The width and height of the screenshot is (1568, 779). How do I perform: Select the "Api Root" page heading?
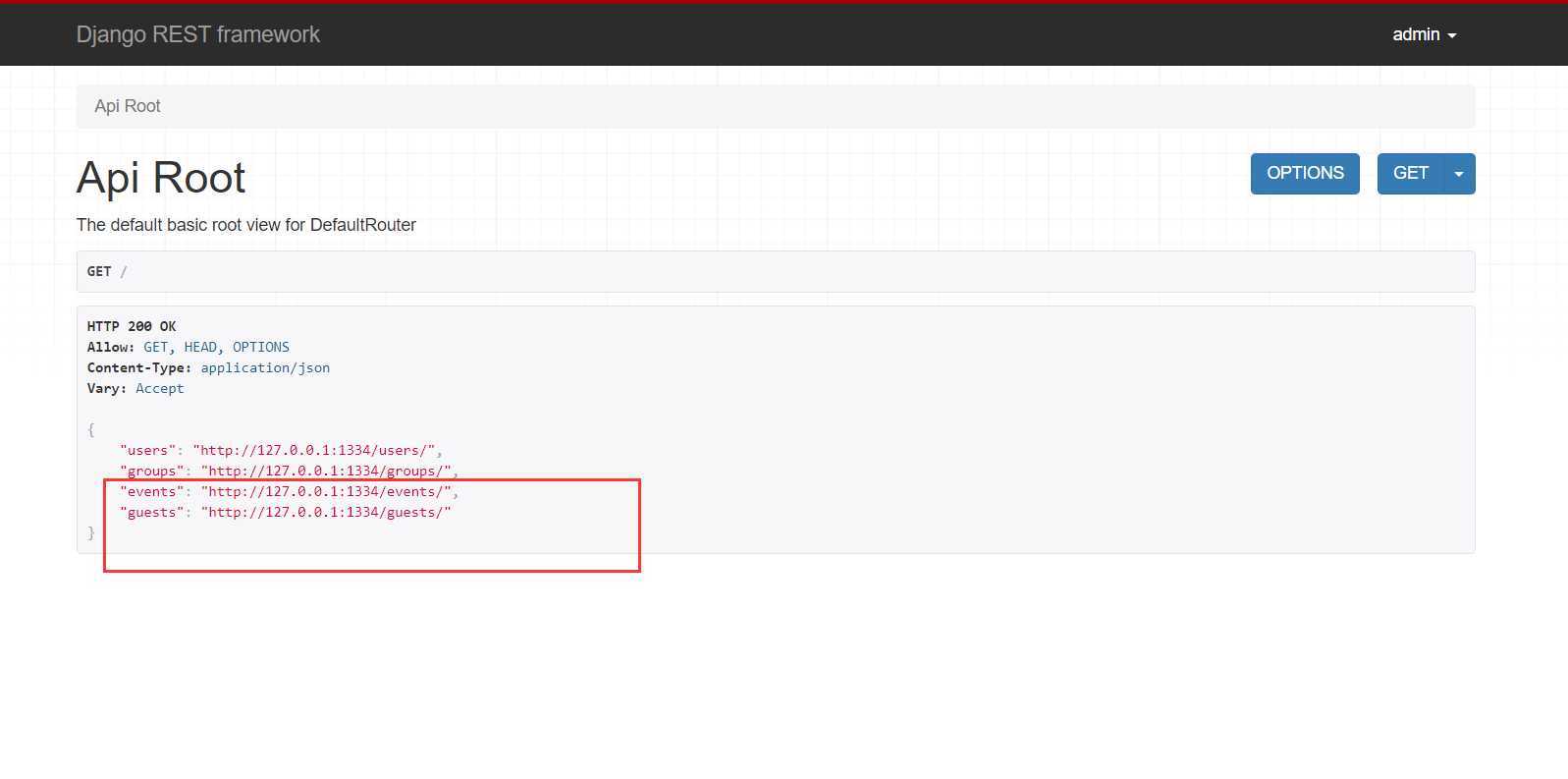pos(161,178)
